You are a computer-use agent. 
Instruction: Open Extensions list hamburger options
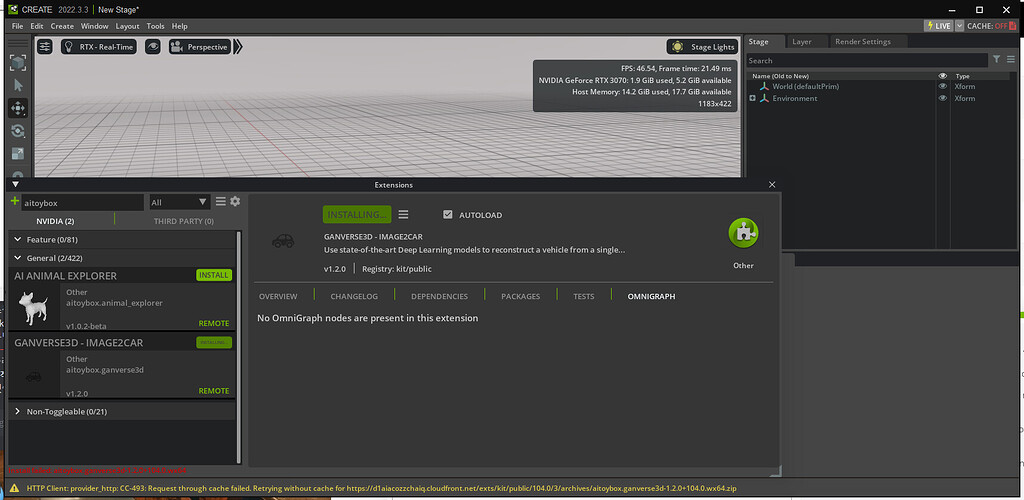(221, 202)
